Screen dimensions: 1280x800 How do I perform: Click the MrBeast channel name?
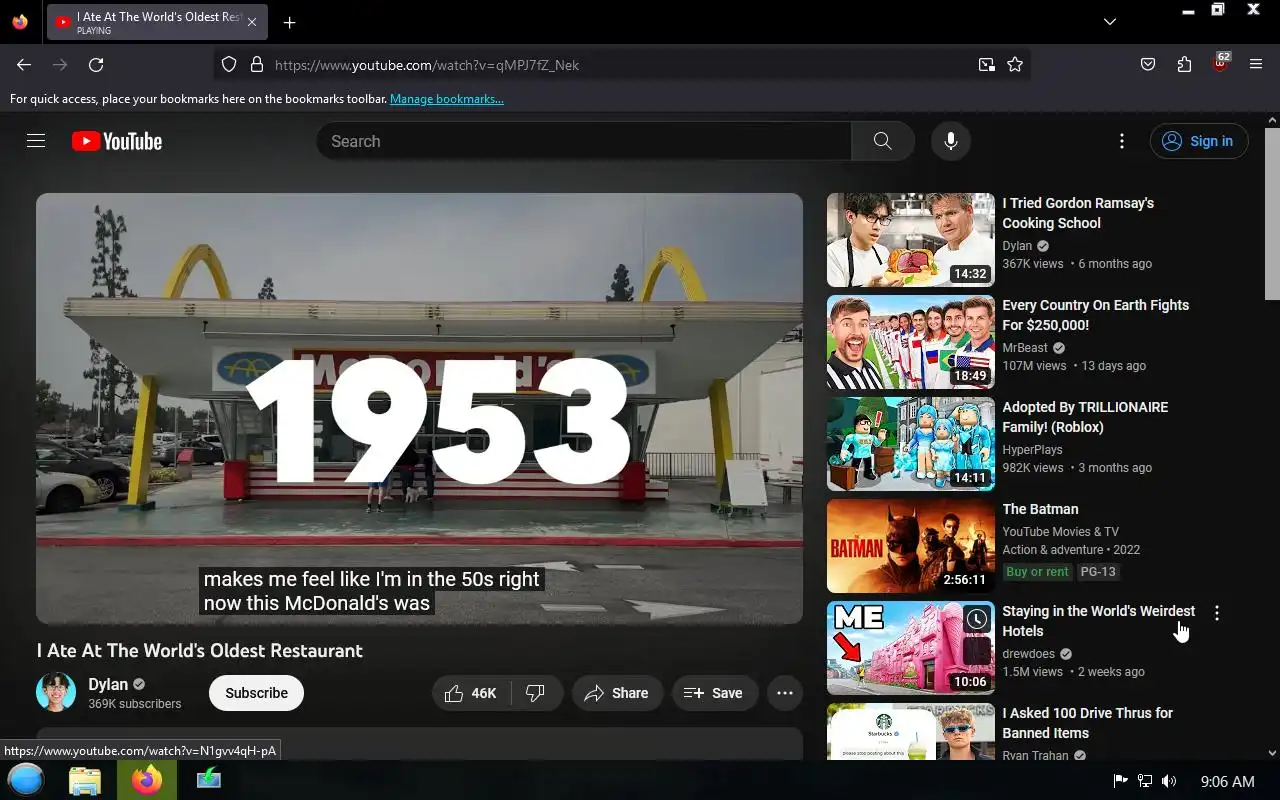(1025, 348)
